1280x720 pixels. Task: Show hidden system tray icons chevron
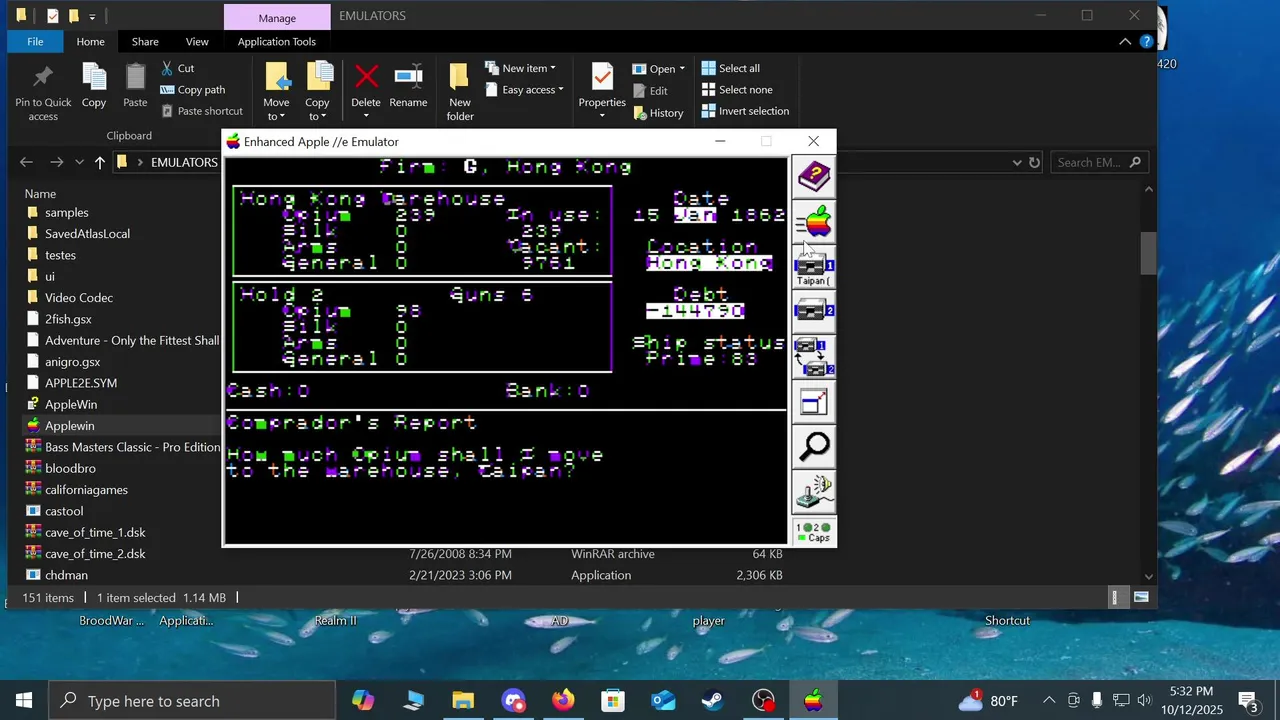tap(1049, 700)
